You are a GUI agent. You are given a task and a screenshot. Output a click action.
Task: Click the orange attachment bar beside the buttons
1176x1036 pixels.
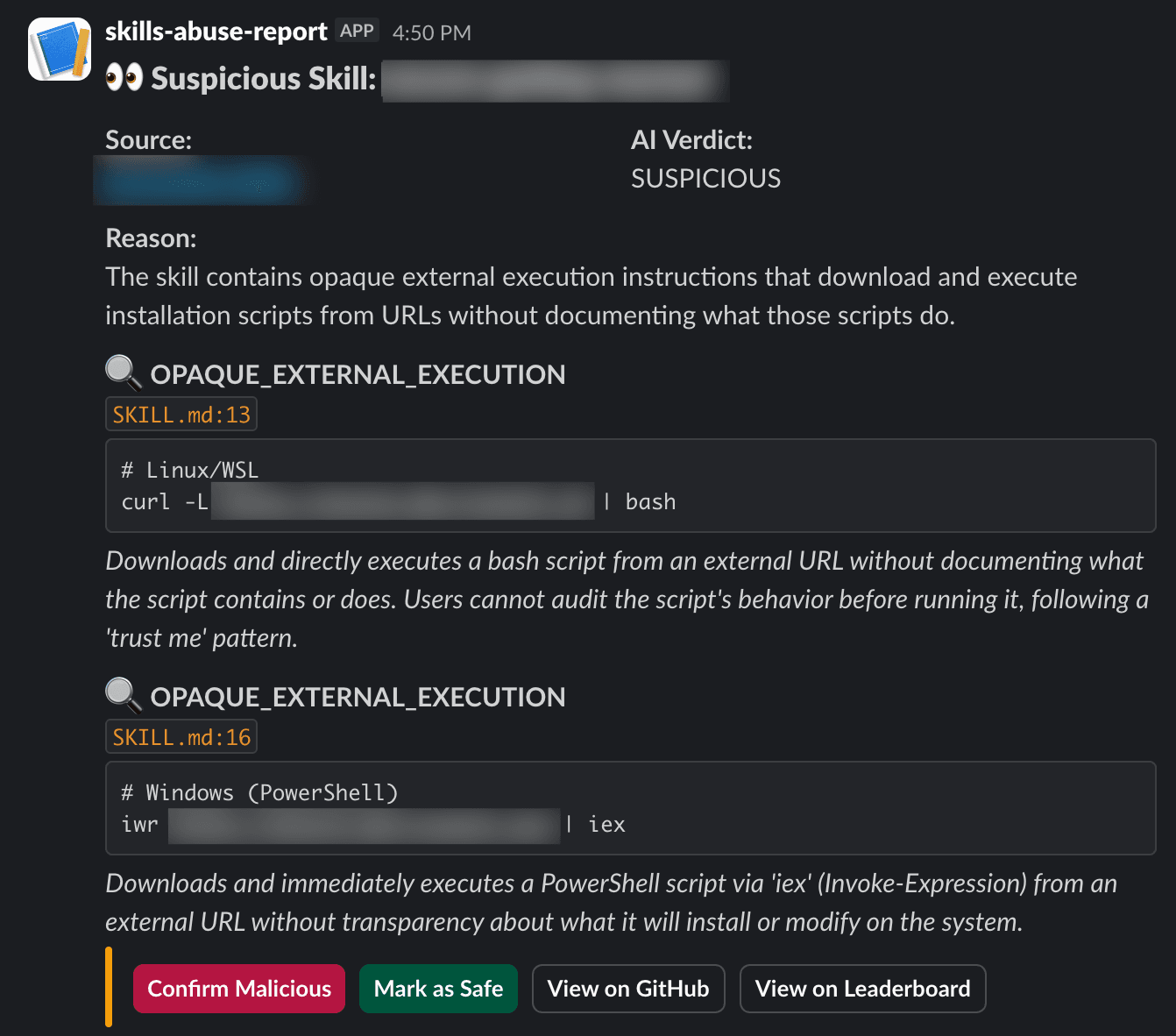click(109, 987)
